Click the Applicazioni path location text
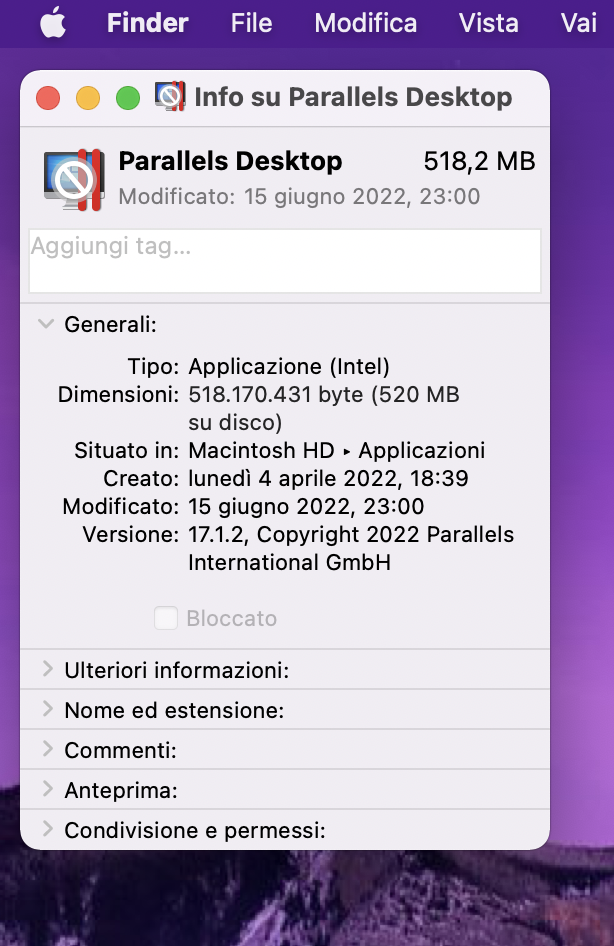 [422, 451]
